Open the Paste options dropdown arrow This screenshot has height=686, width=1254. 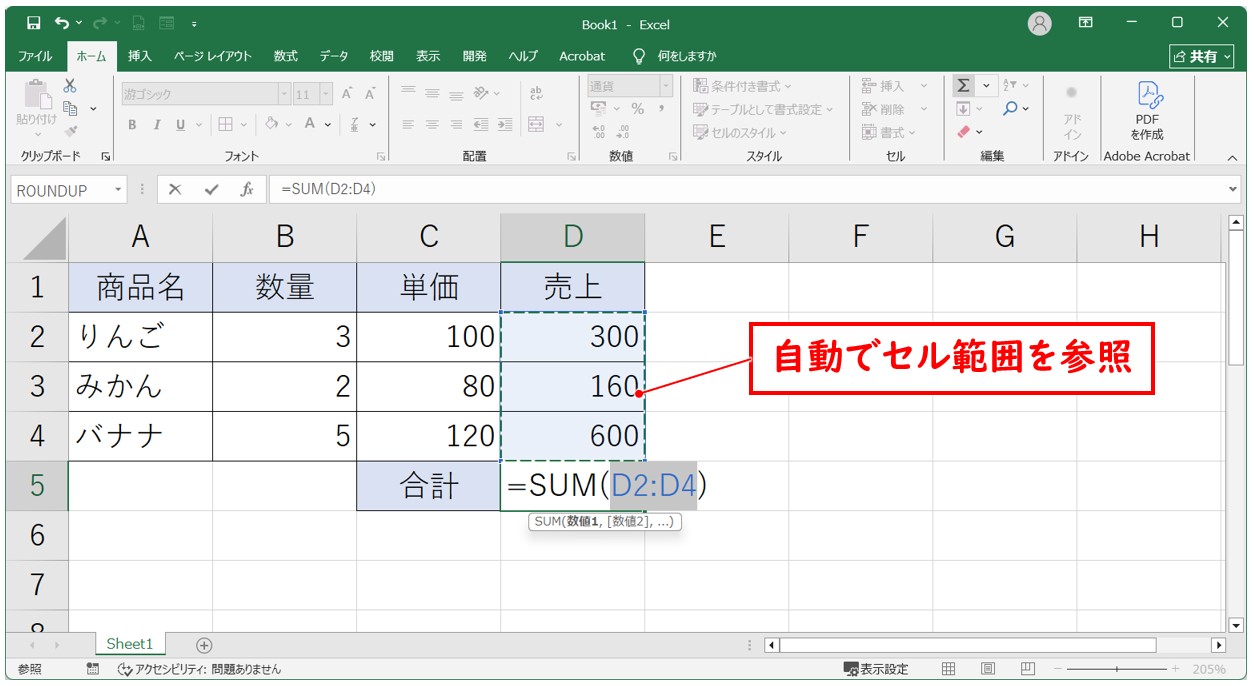tap(37, 134)
